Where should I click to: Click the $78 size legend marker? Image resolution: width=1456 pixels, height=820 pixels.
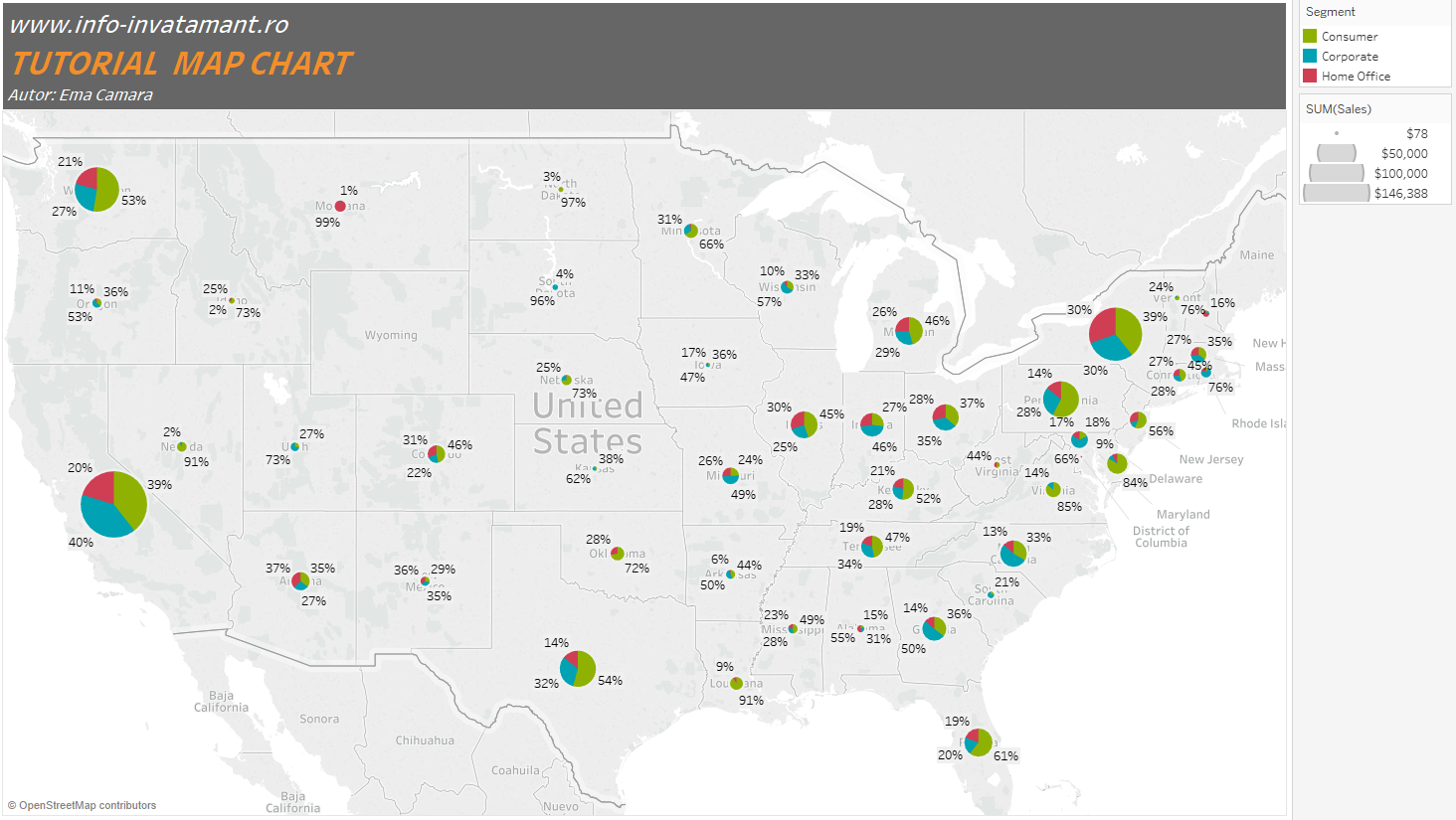point(1337,133)
